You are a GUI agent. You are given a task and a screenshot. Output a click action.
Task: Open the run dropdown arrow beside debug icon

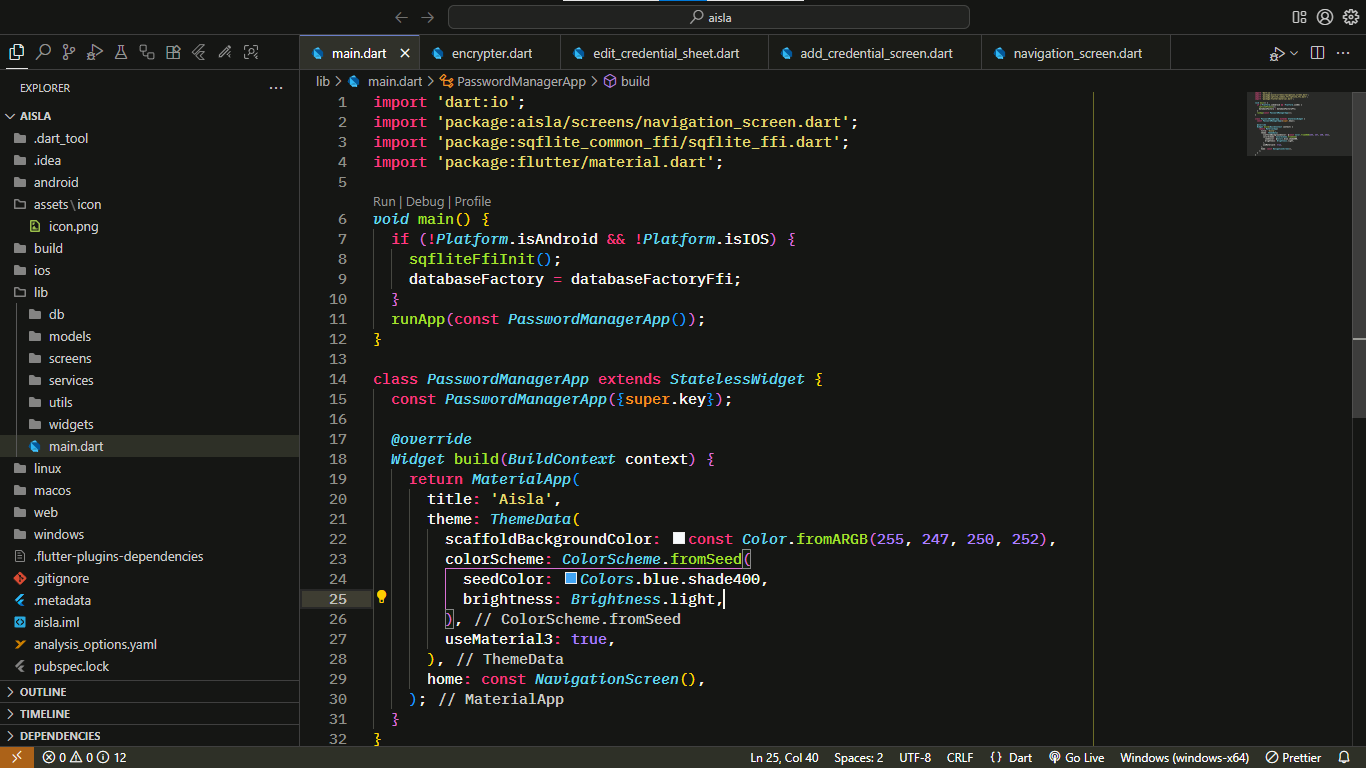tap(1294, 53)
